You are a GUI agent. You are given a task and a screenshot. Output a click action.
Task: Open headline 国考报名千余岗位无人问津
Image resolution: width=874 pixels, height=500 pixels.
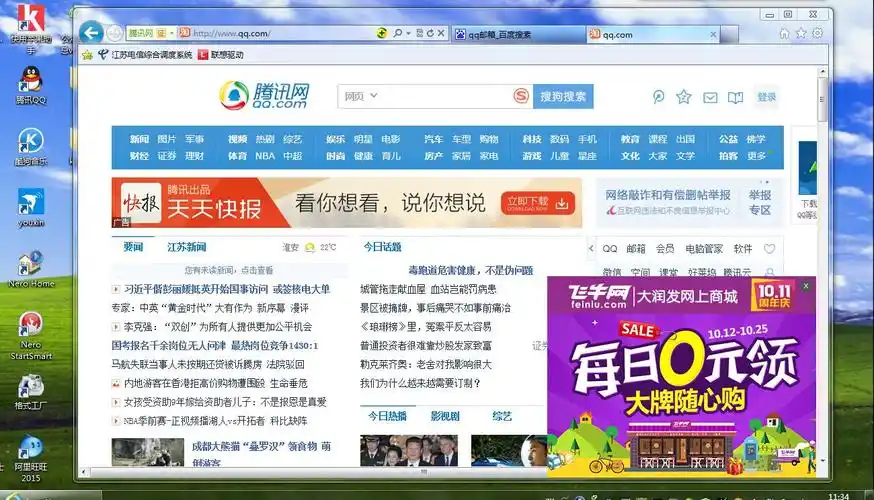(168, 346)
